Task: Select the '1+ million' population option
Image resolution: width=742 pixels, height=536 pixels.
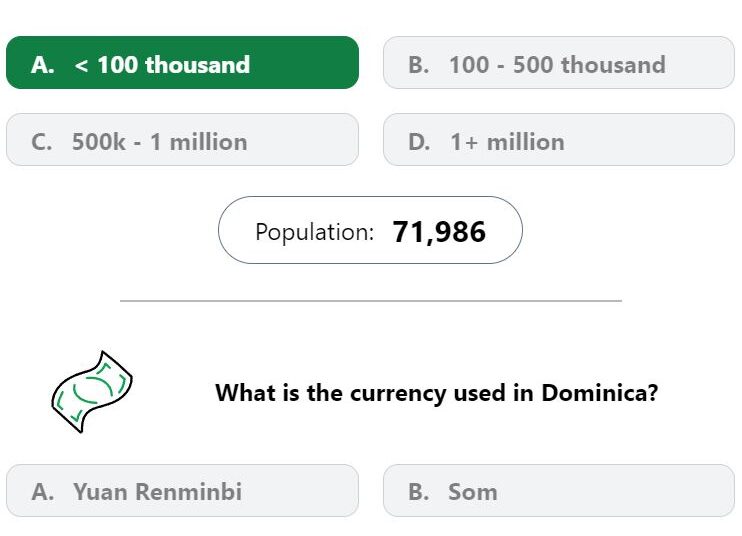Action: (559, 140)
